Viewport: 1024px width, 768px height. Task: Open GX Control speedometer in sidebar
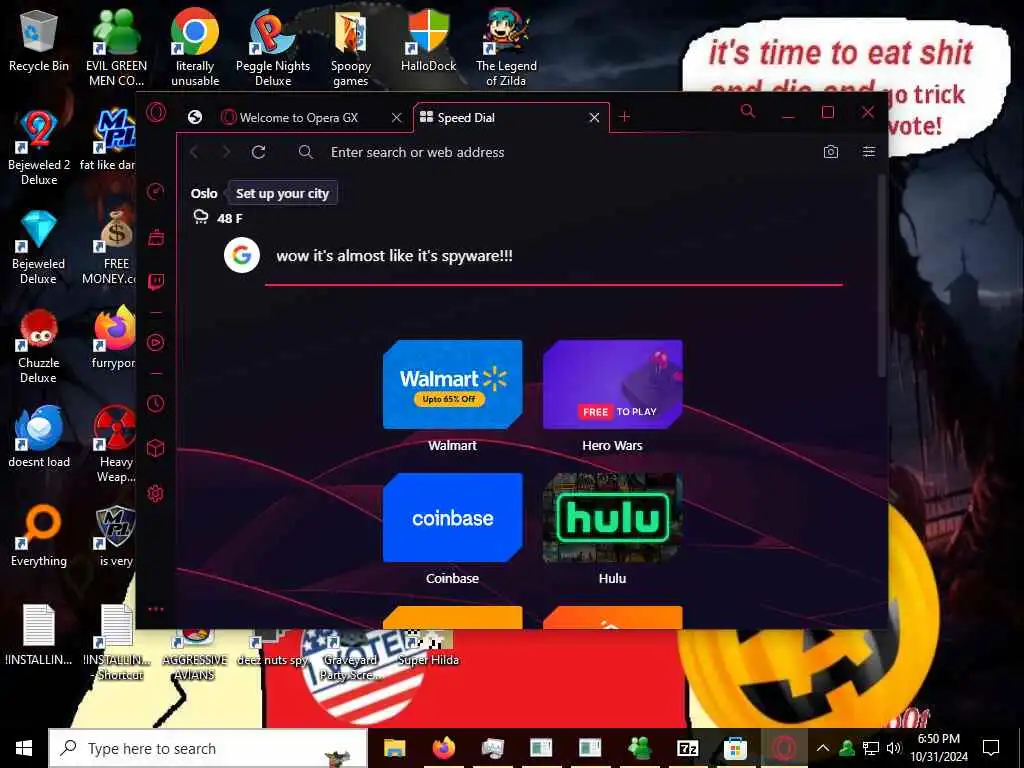pyautogui.click(x=155, y=191)
